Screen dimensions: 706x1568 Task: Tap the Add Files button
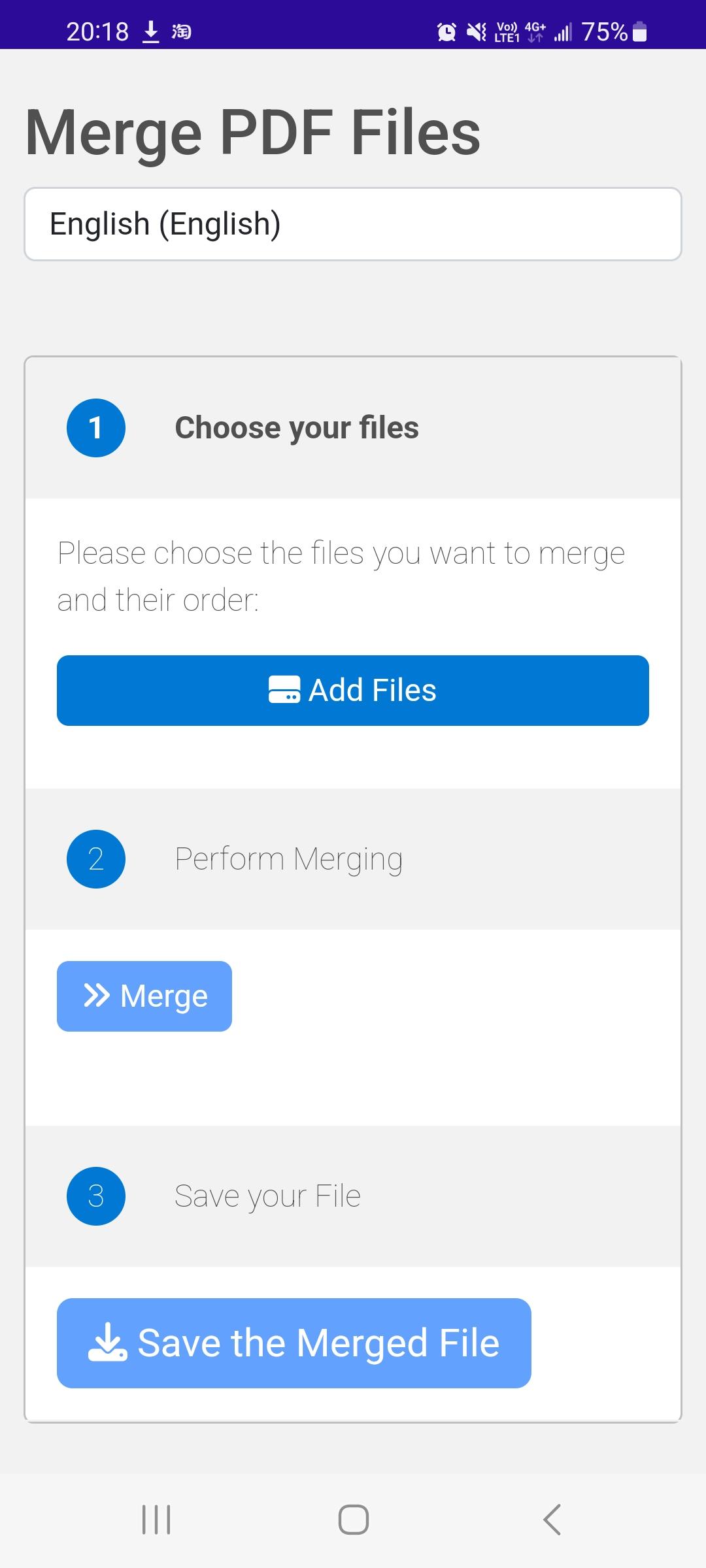click(353, 690)
